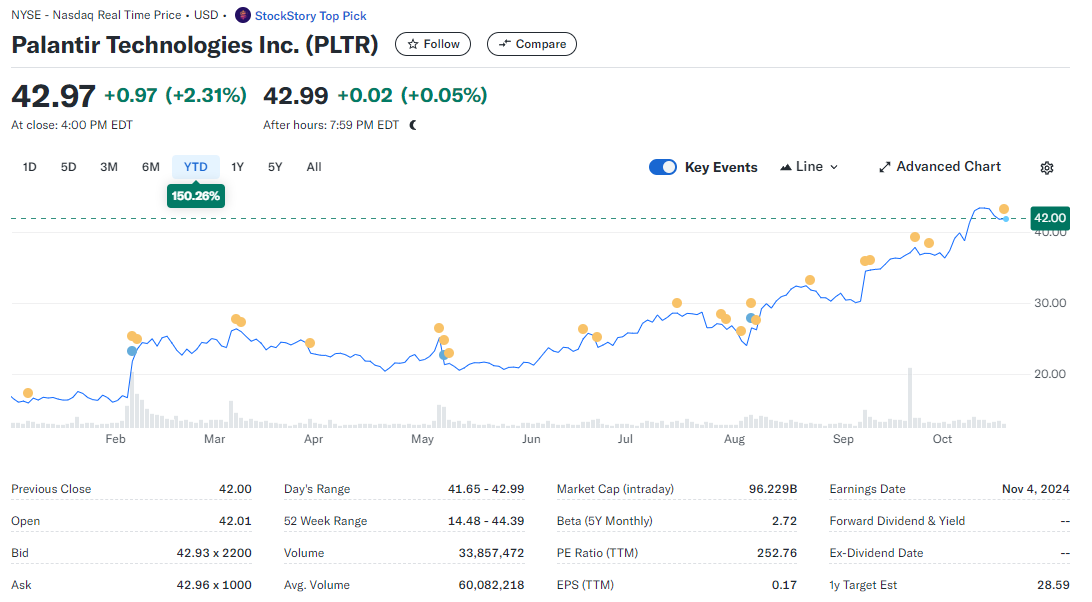Click the Open value 42.01
The width and height of the screenshot is (1092, 602).
pos(235,521)
